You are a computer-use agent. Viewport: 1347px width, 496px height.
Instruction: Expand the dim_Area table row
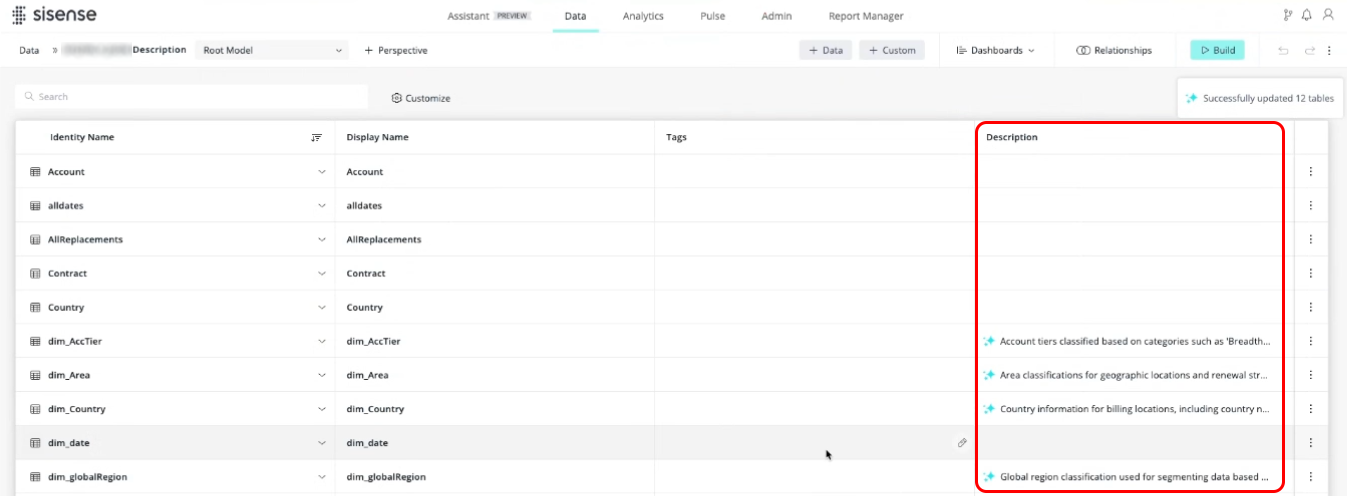click(322, 376)
